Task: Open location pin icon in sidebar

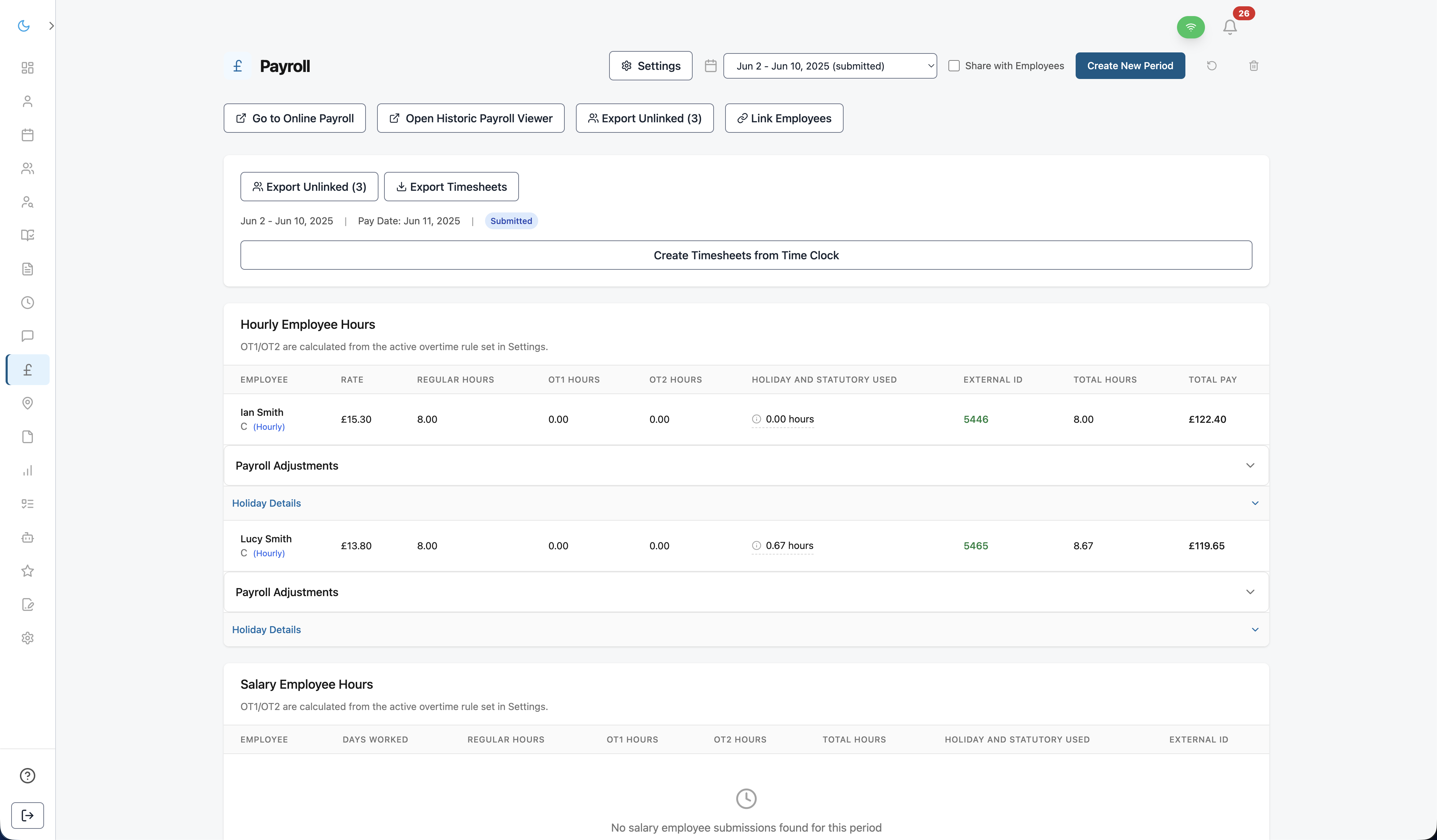Action: pos(27,403)
